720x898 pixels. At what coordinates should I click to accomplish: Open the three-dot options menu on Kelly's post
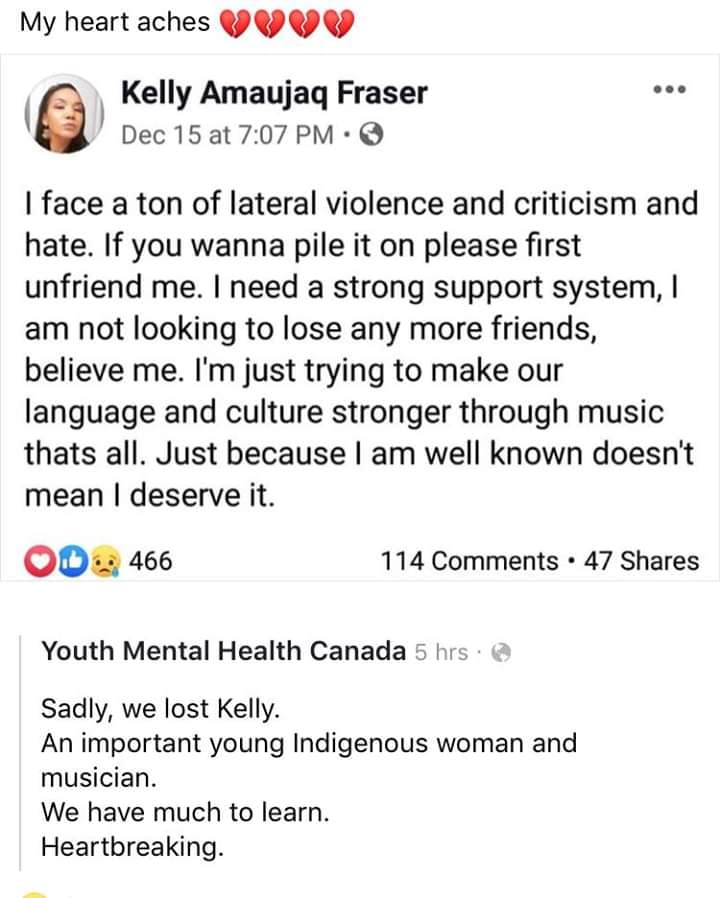point(670,90)
